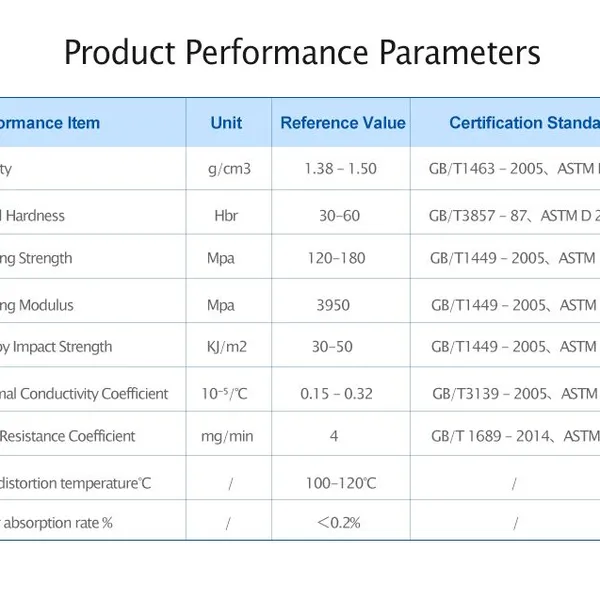Select the 100-120°C reference value
This screenshot has height=600, width=600.
(341, 483)
